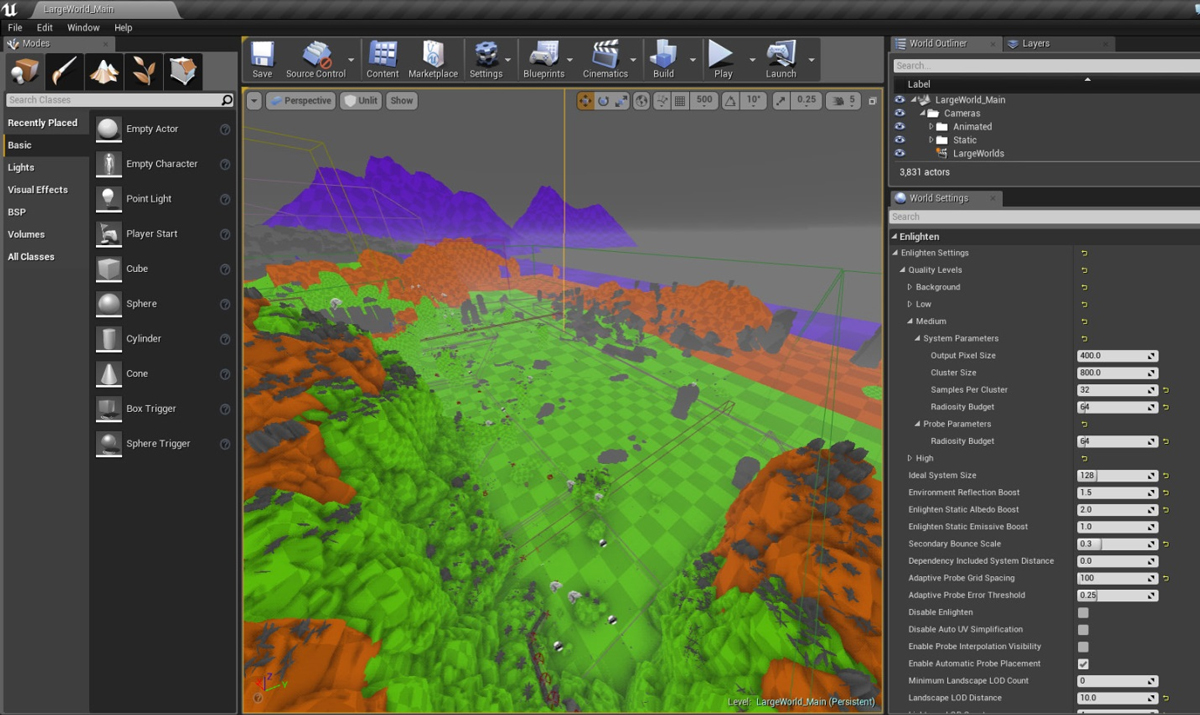The image size is (1200, 715).
Task: Open the Window menu
Action: (83, 28)
